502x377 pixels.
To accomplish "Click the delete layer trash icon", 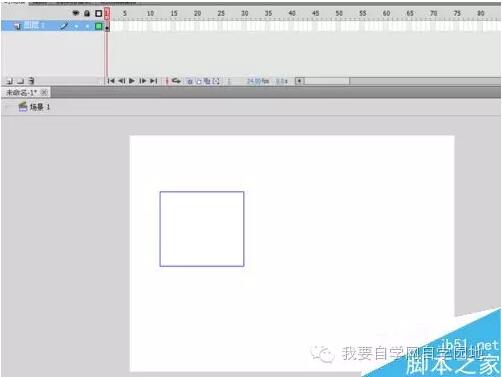I will (x=31, y=81).
